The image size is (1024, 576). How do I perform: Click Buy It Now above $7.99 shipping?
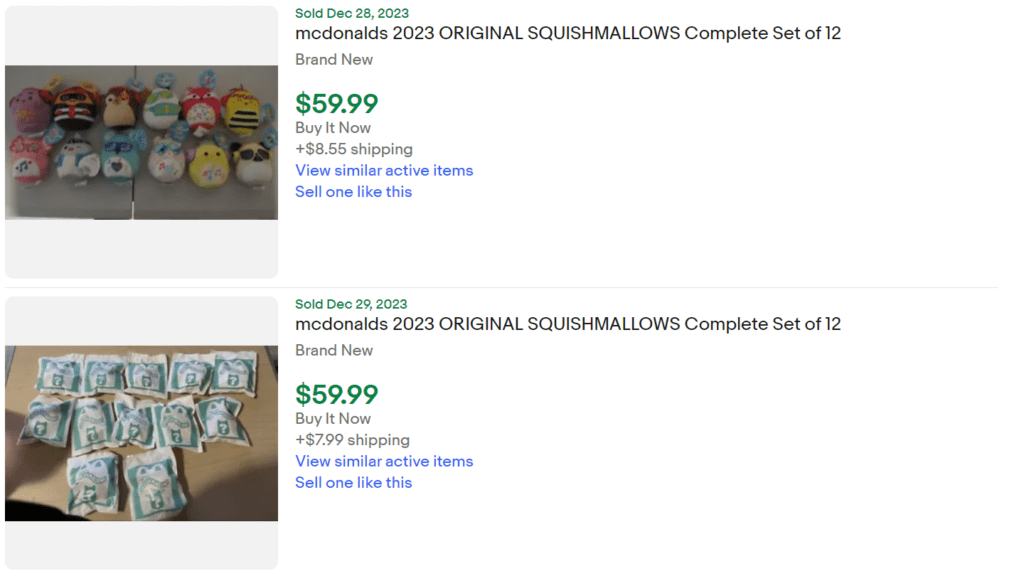(333, 418)
